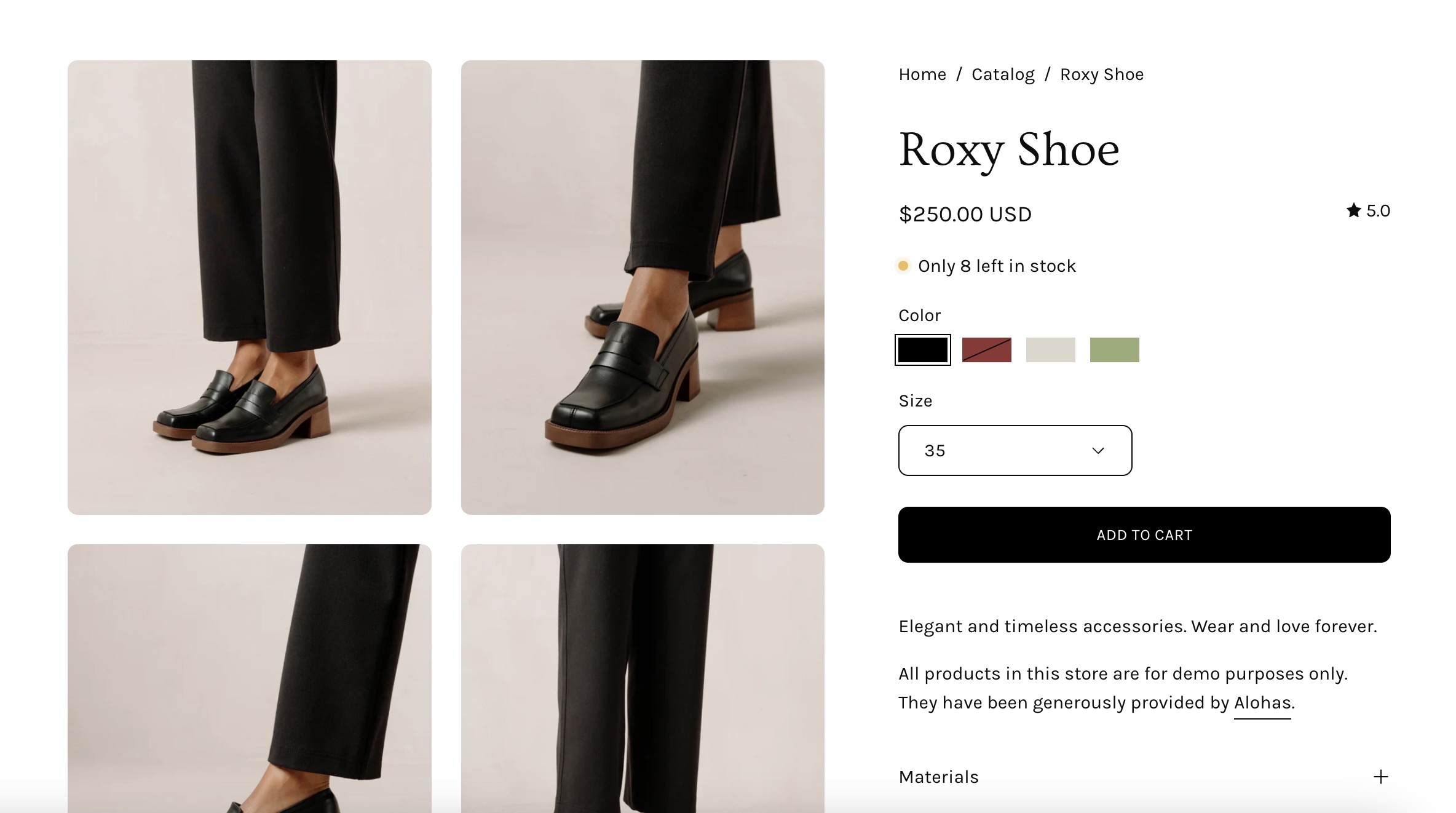Click the $250.00 USD price text
This screenshot has width=1456, height=813.
[x=965, y=215]
